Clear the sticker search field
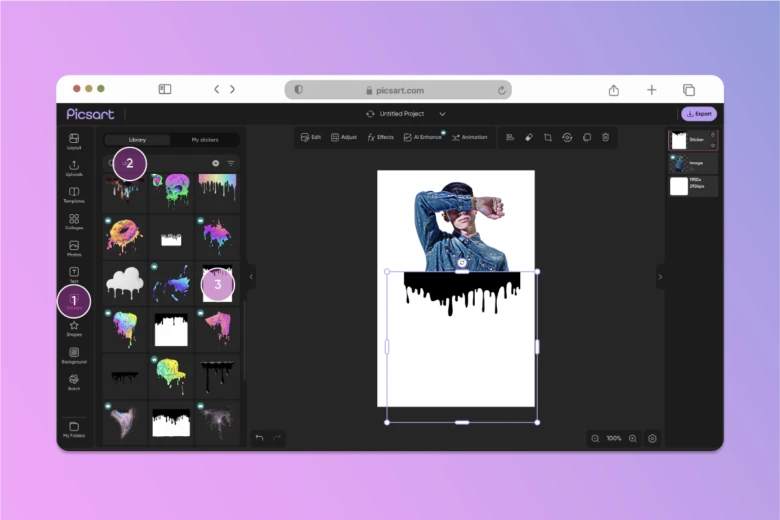The image size is (780, 520). click(215, 163)
